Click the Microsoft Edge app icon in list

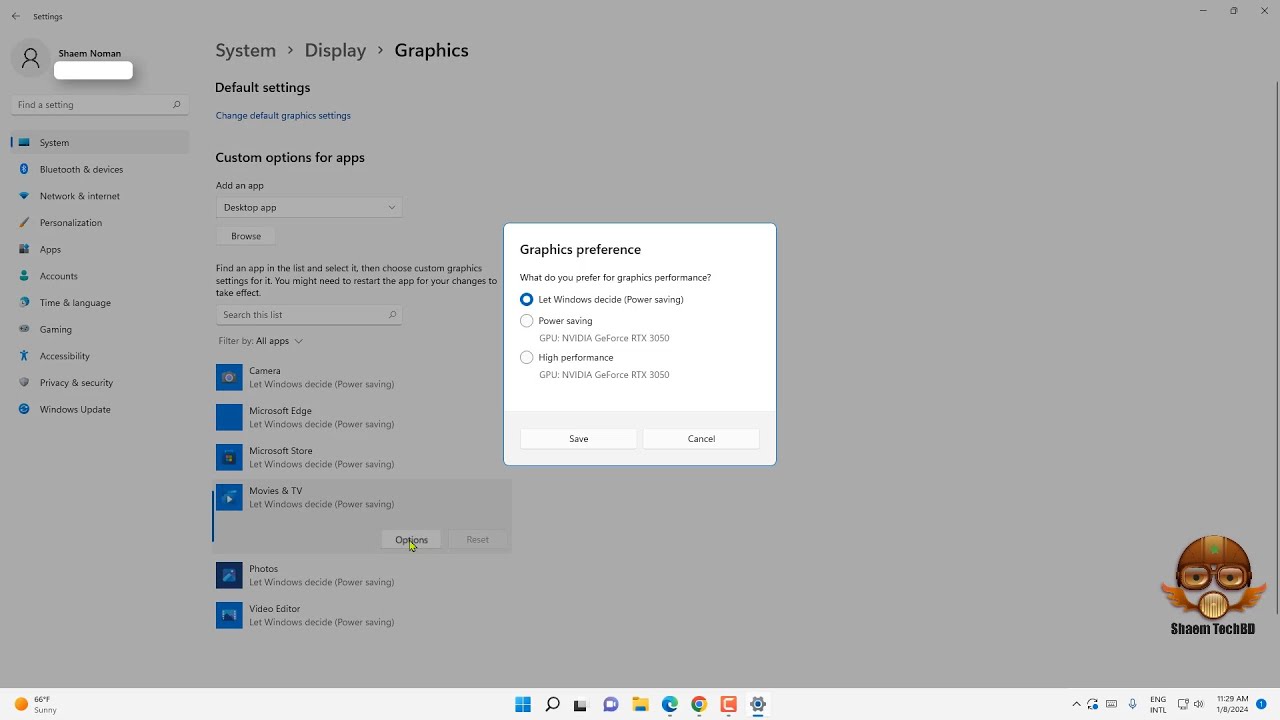tap(229, 417)
